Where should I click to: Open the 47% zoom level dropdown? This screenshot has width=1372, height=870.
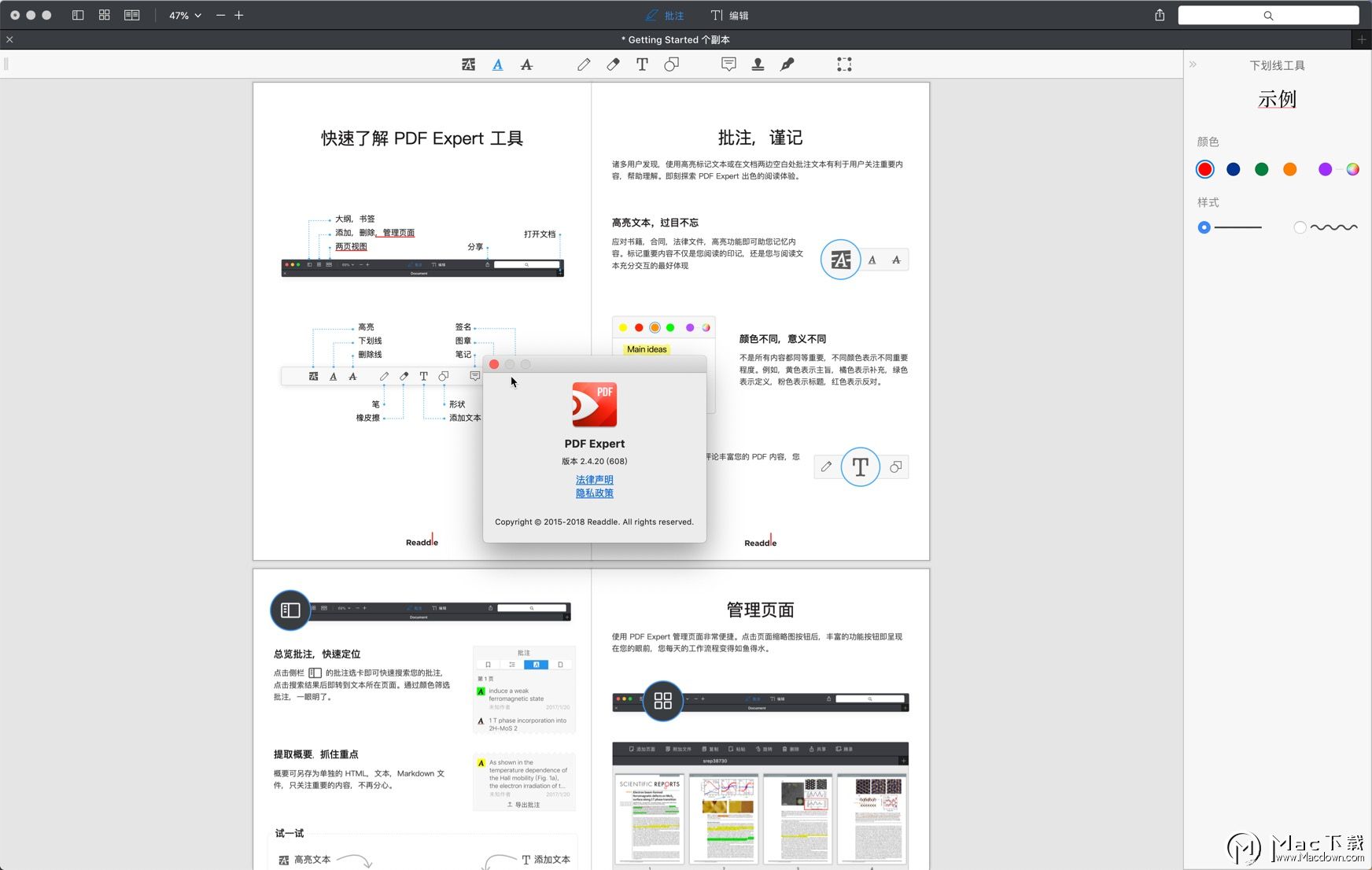(186, 15)
